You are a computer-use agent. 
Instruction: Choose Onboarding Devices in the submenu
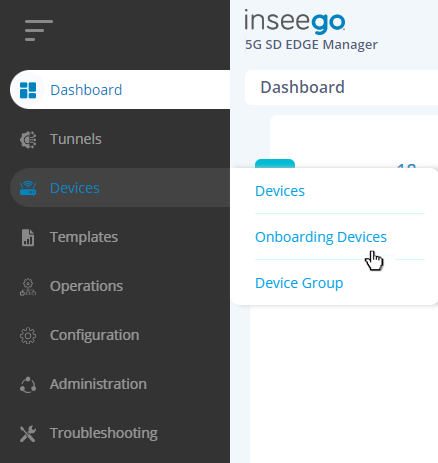click(321, 237)
